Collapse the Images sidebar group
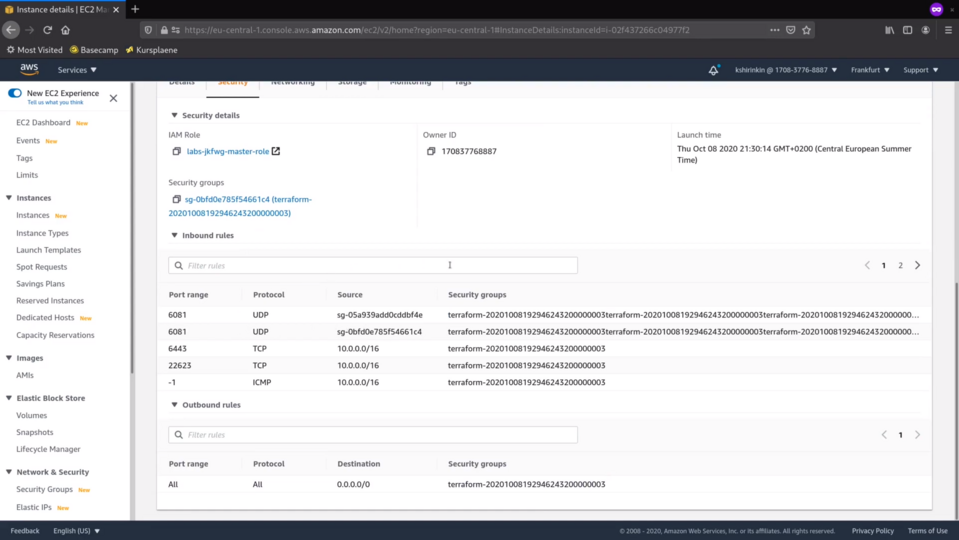This screenshot has height=540, width=959. (x=9, y=358)
